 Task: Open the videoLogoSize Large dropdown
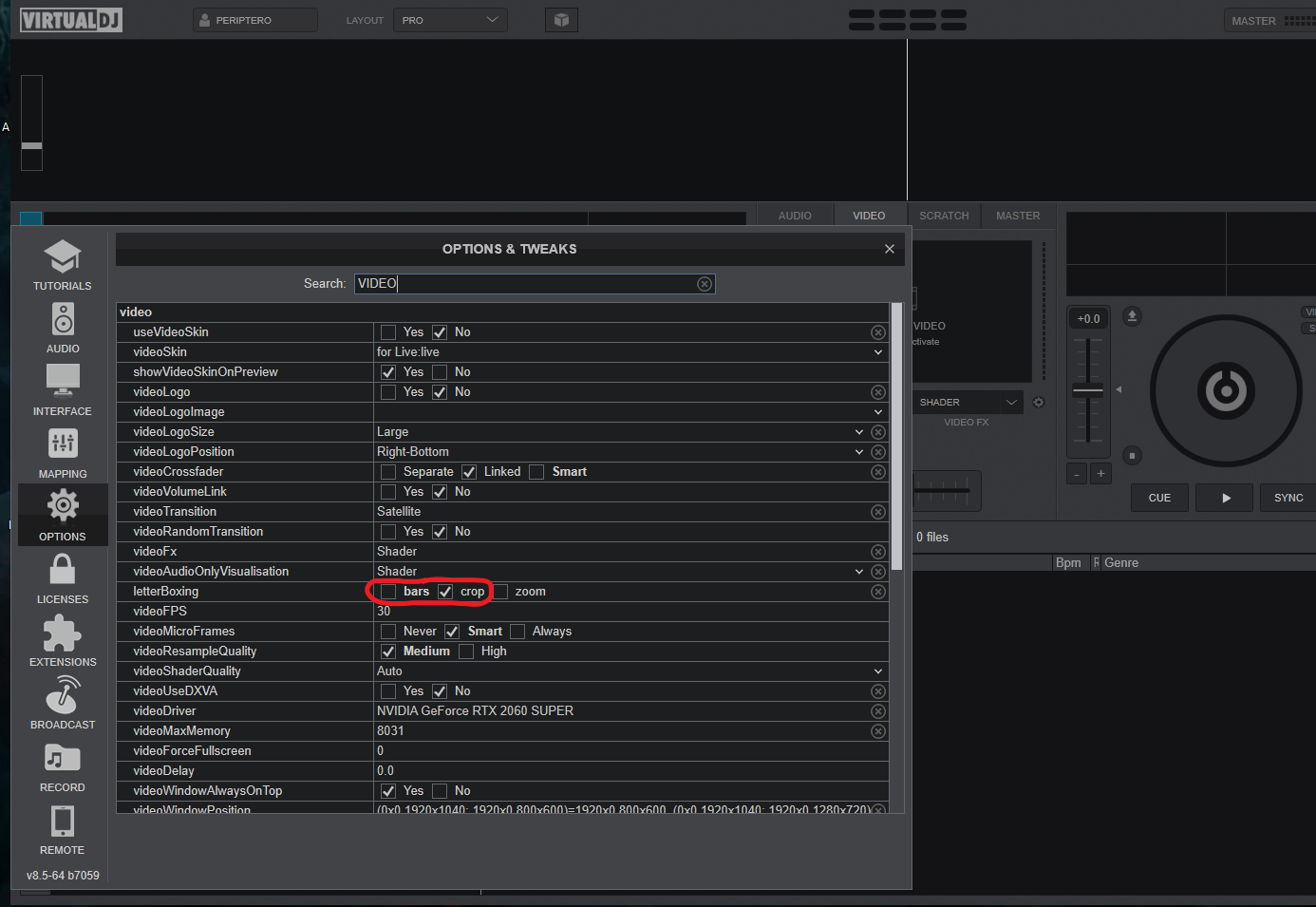859,432
